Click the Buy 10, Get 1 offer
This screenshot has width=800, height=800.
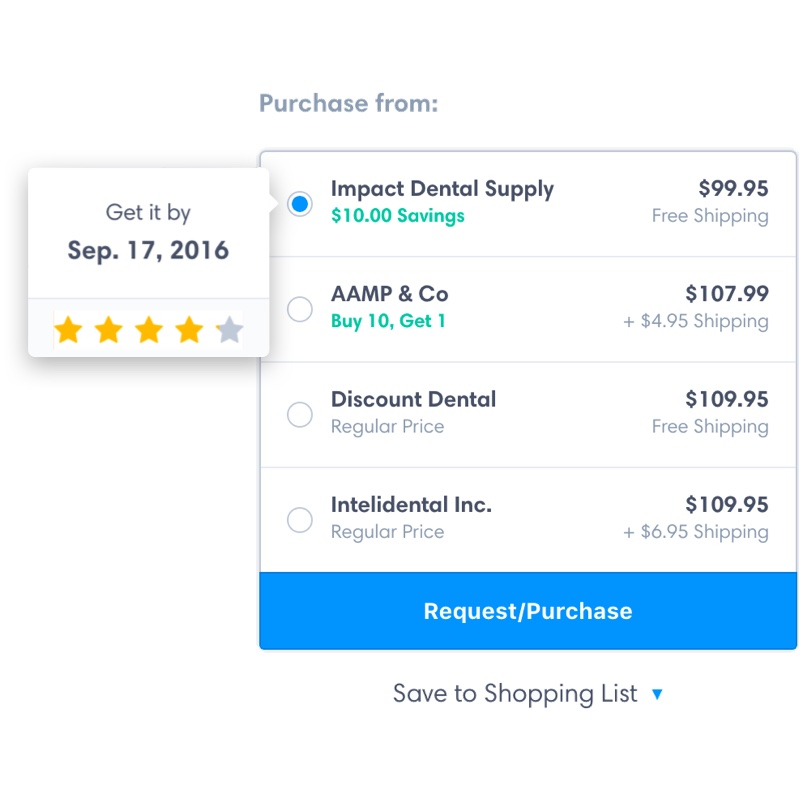coord(388,321)
